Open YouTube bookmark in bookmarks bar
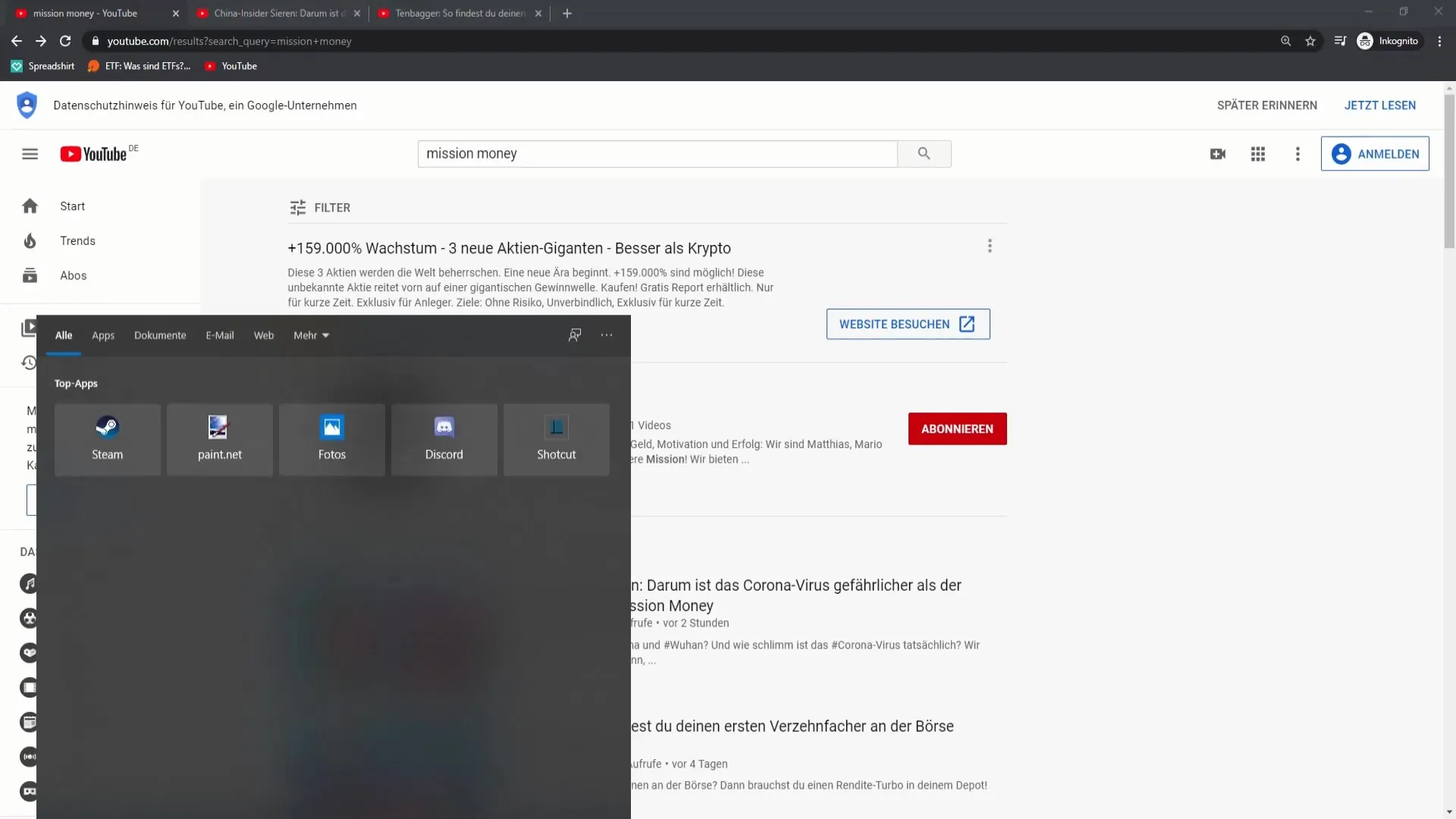Image resolution: width=1456 pixels, height=819 pixels. coord(231,66)
